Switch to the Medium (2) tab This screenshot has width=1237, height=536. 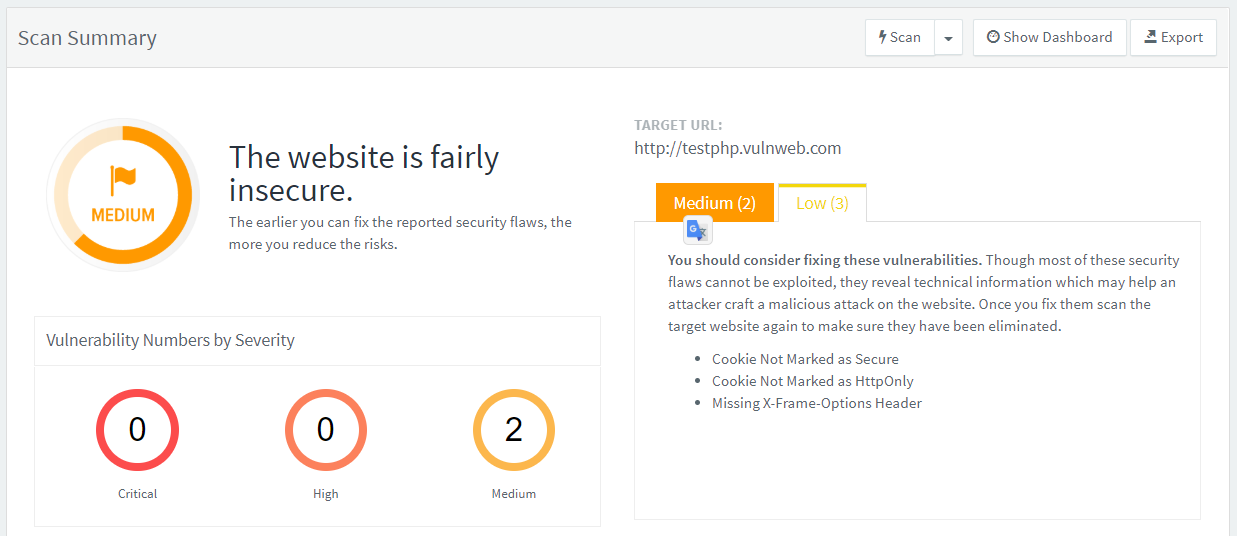point(715,203)
